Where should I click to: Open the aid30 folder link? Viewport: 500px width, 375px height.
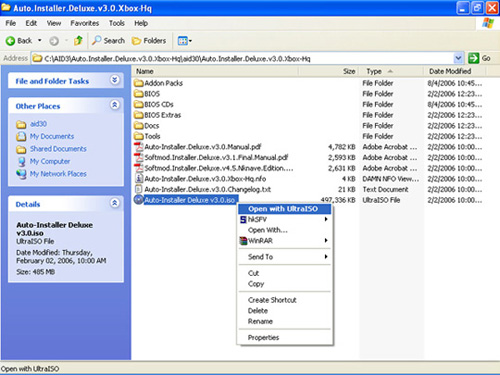(38, 124)
